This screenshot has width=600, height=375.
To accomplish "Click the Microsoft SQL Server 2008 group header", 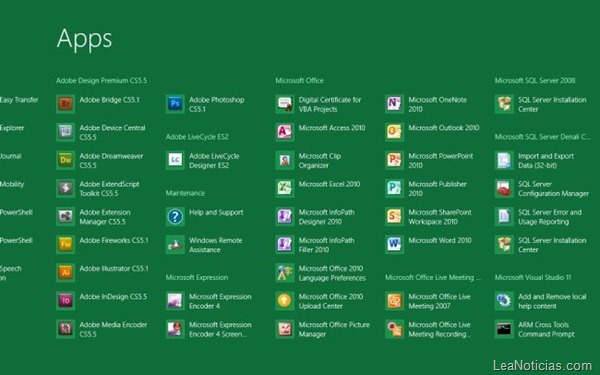I will tap(535, 81).
